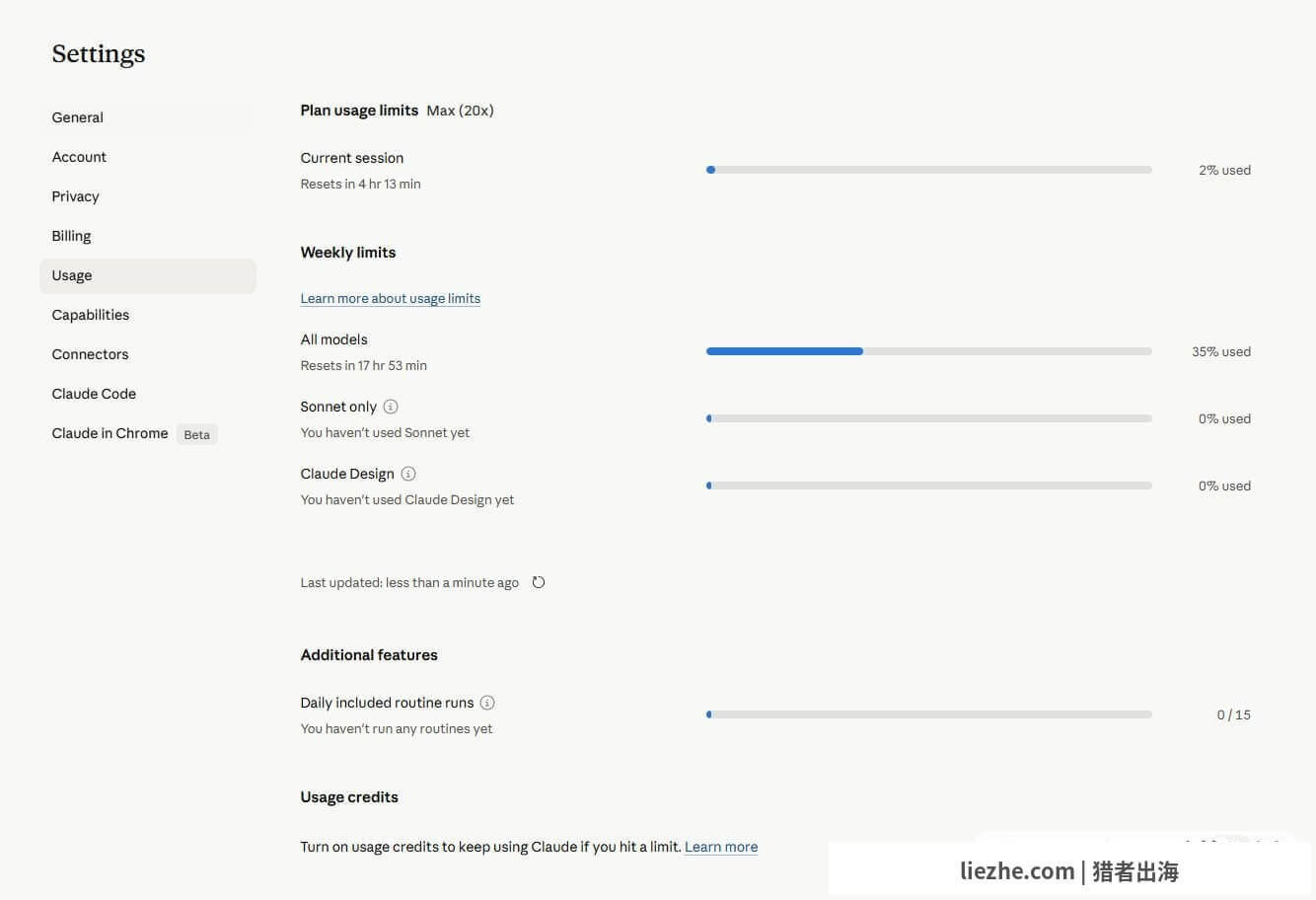1316x900 pixels.
Task: Click the '0% used' value for Sonnet only
Action: click(x=1224, y=418)
